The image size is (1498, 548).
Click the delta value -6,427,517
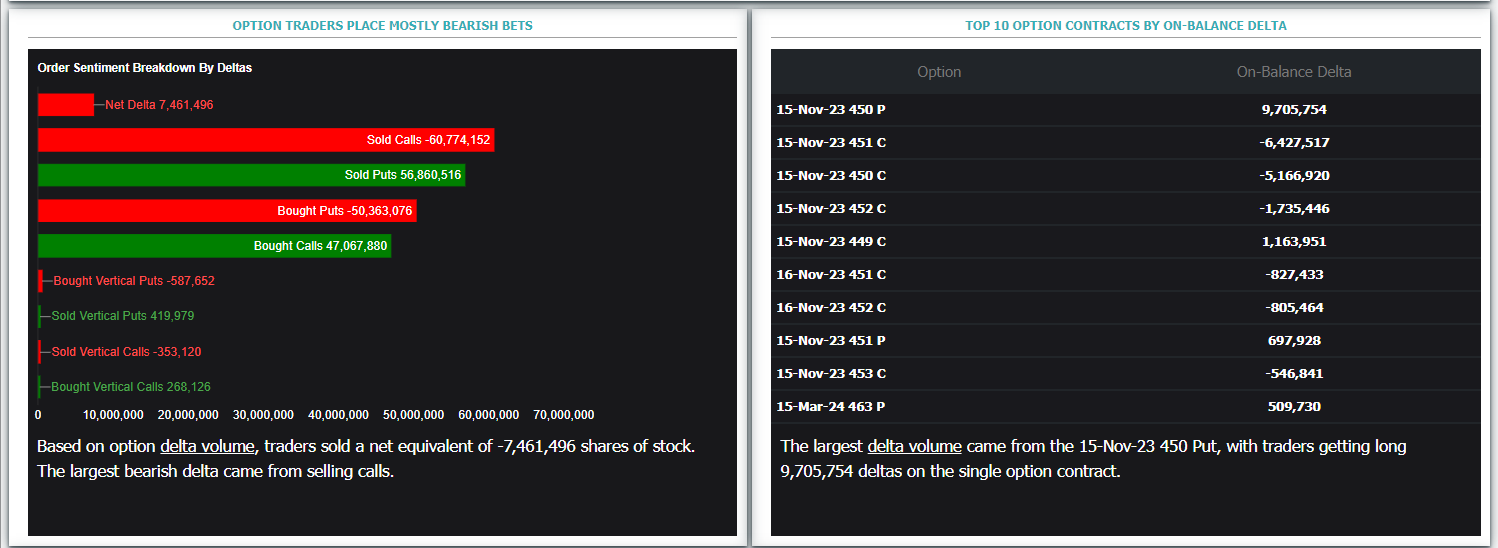coord(1294,143)
